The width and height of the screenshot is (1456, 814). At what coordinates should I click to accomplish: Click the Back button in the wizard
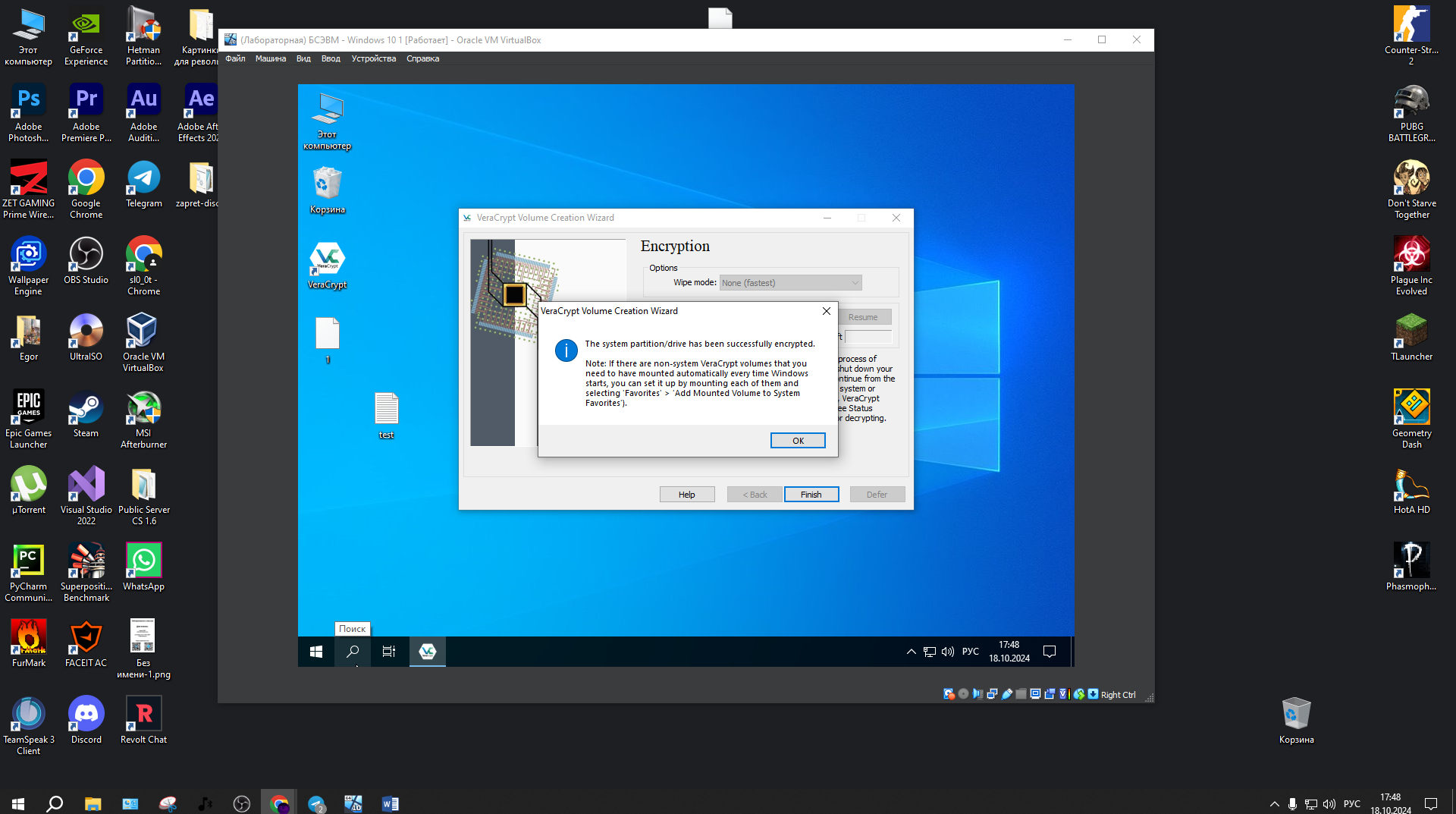pos(755,495)
